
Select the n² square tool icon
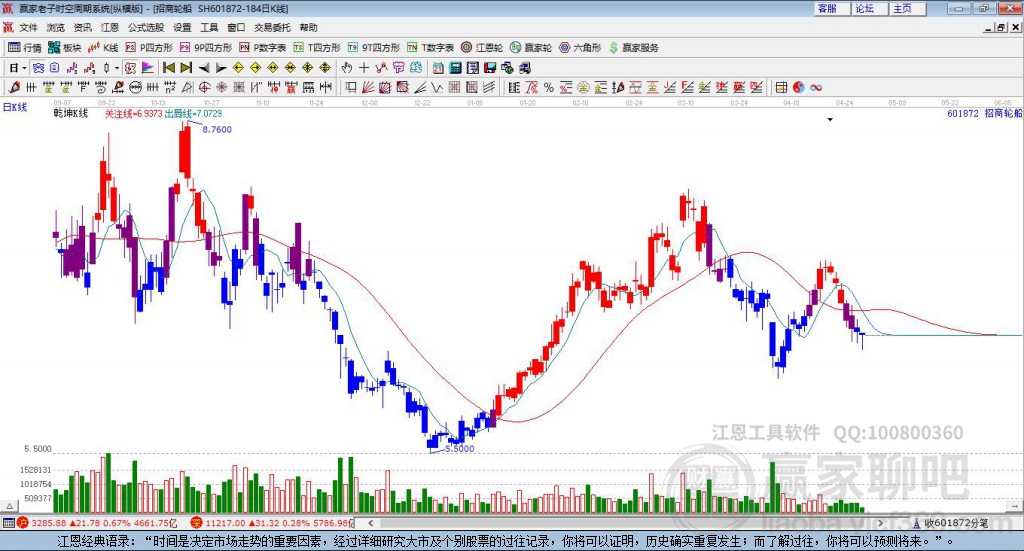point(170,87)
